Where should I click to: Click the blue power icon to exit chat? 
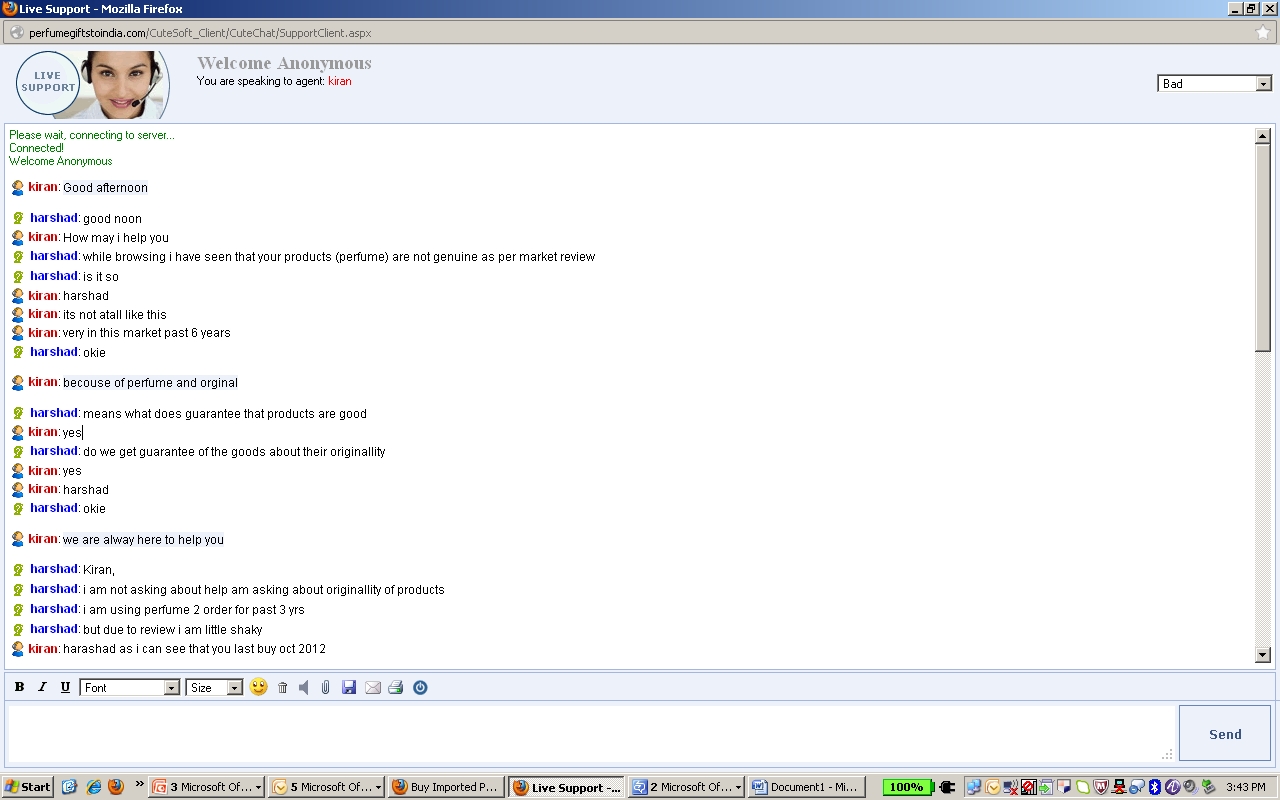(x=420, y=688)
